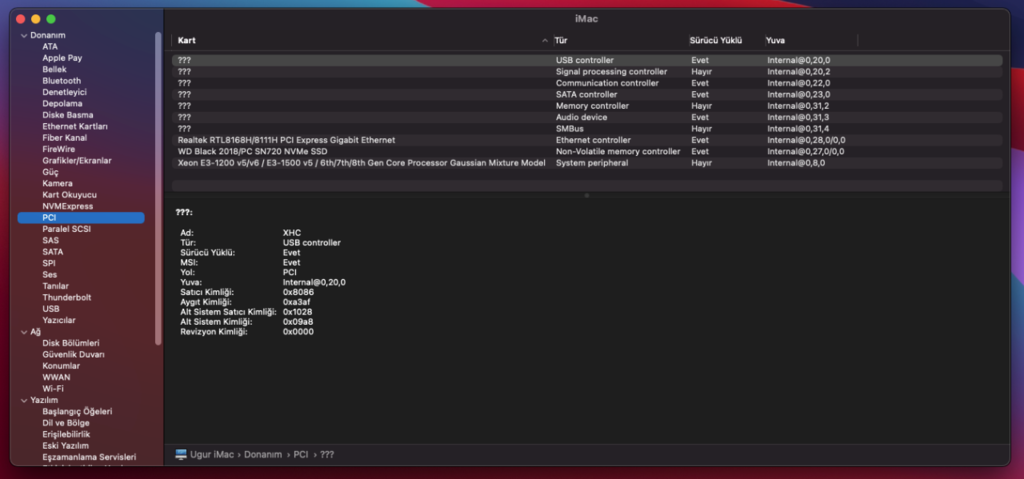The width and height of the screenshot is (1024, 479).
Task: Select USB in the hardware list
Action: (51, 309)
